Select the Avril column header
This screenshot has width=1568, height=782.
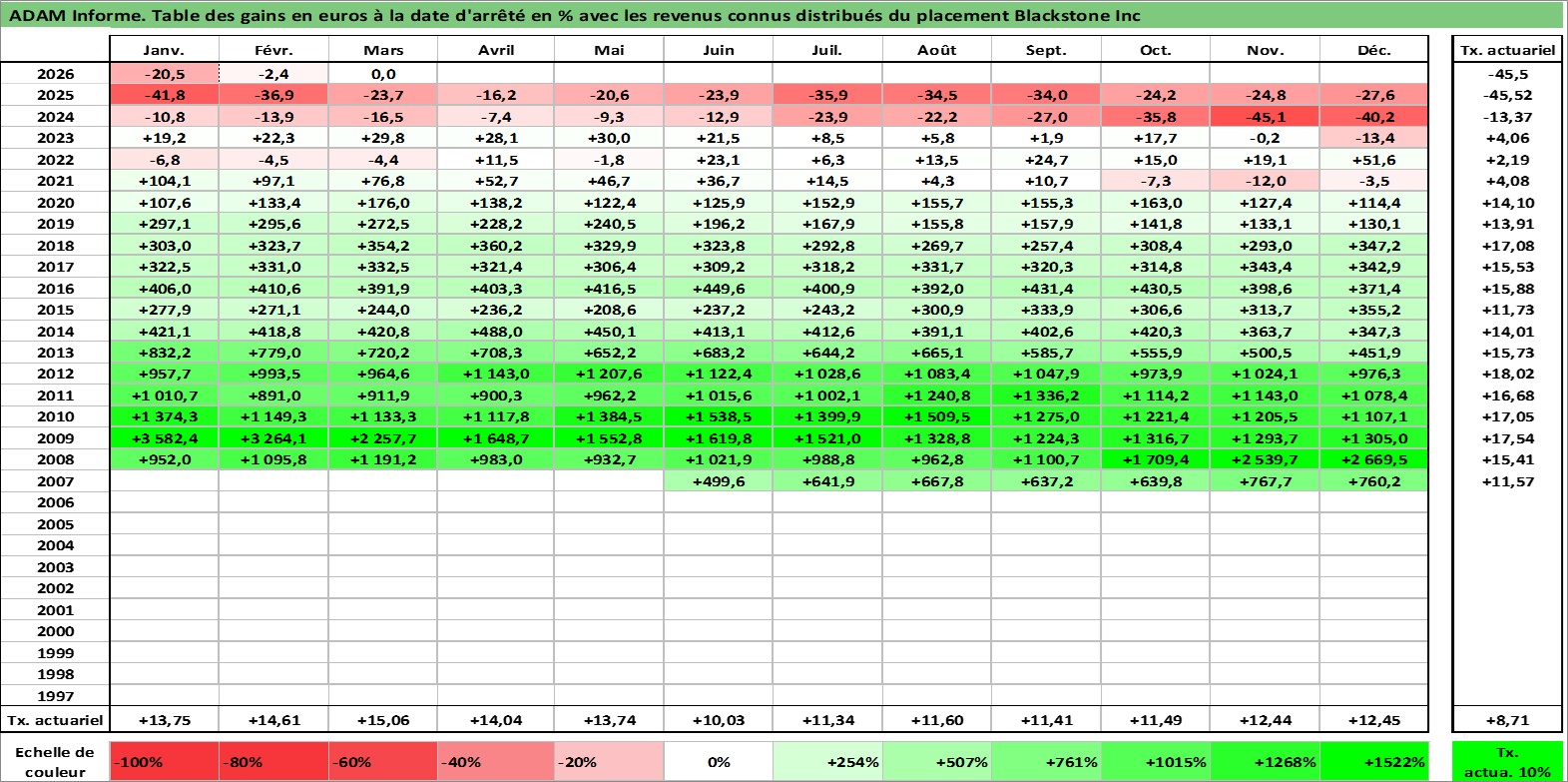tap(496, 50)
